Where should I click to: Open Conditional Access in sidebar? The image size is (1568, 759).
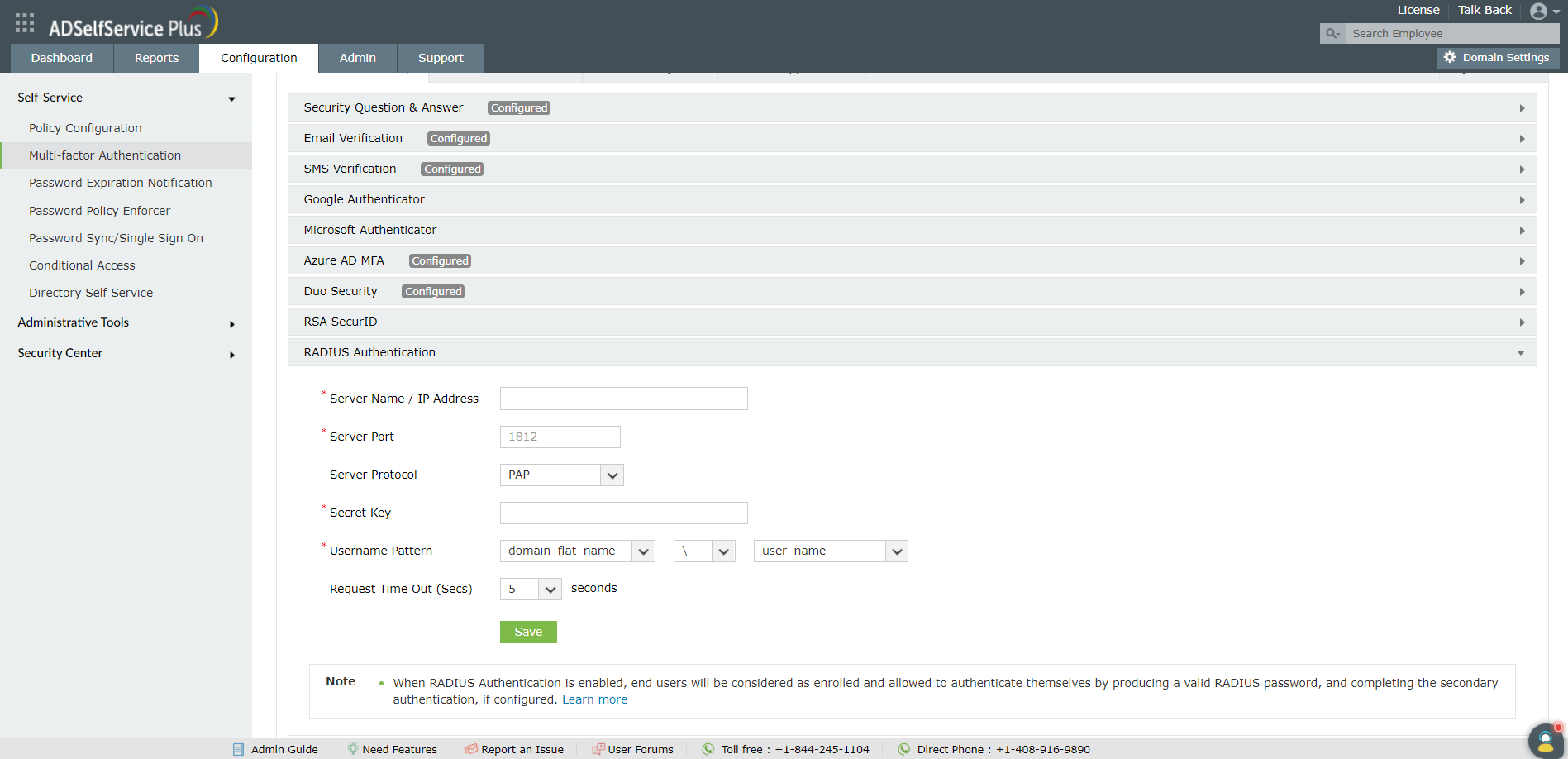[x=82, y=265]
